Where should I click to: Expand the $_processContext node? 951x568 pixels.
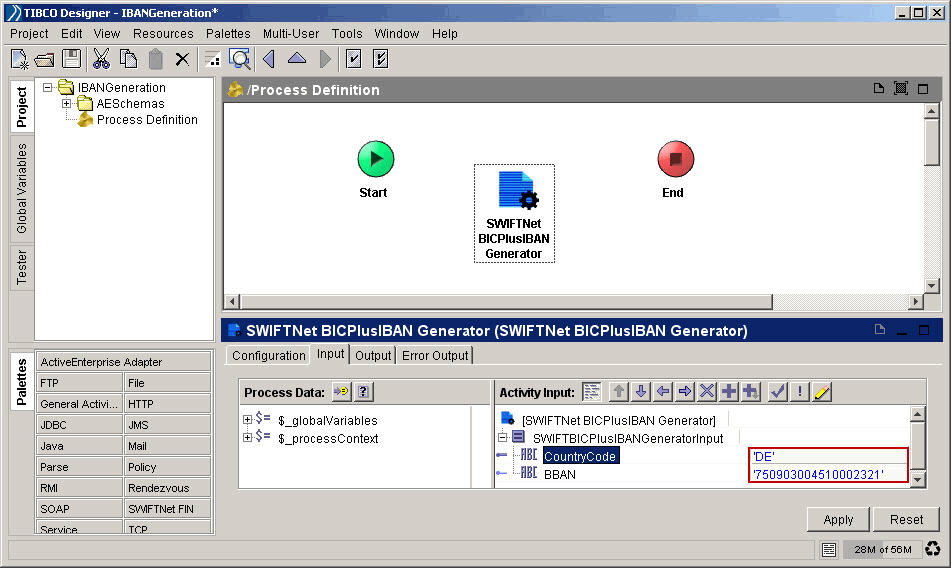click(247, 437)
